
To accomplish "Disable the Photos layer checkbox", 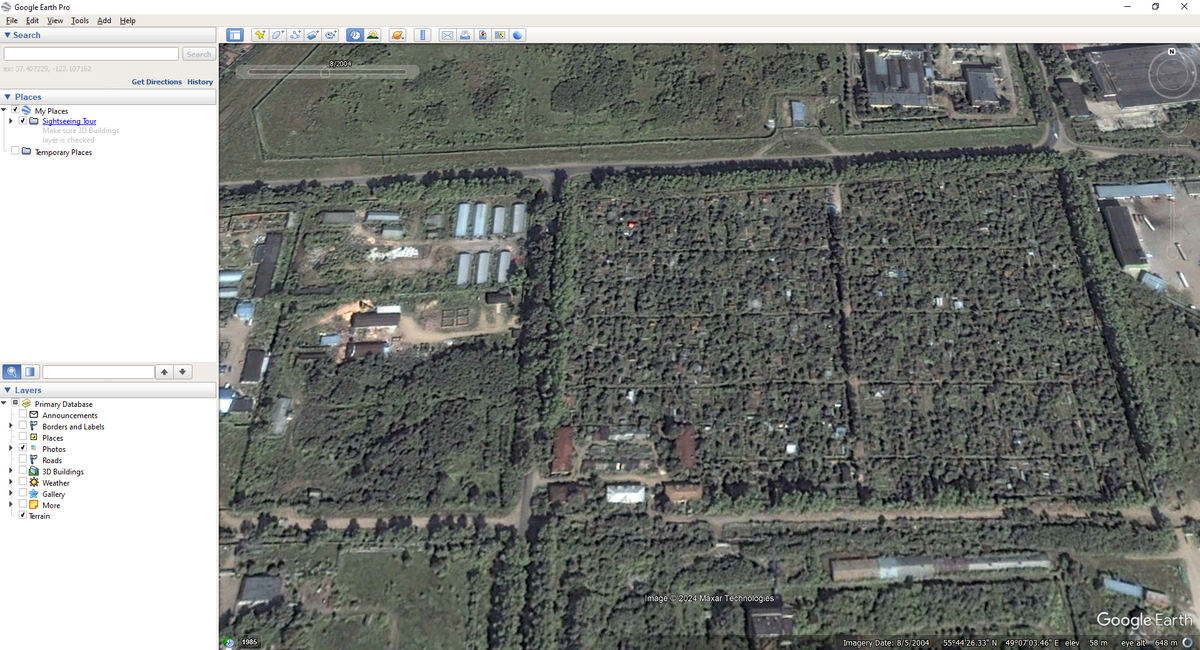I will point(23,449).
